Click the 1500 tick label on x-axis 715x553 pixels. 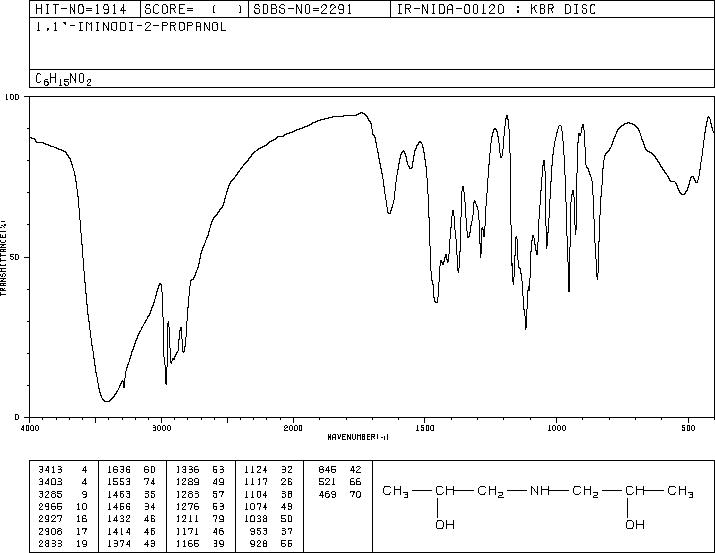coord(425,428)
